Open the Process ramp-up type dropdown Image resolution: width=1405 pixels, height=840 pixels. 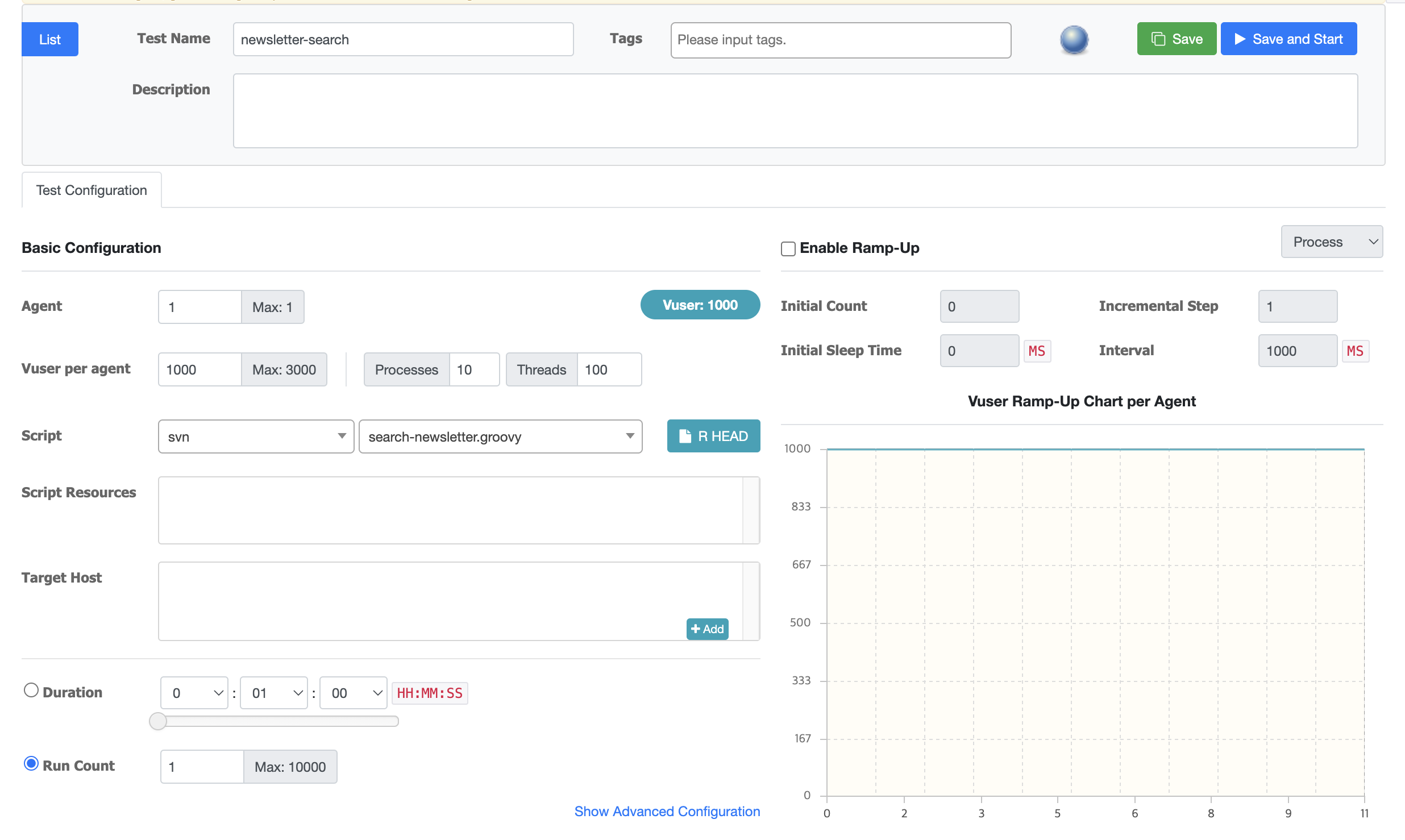(1331, 242)
